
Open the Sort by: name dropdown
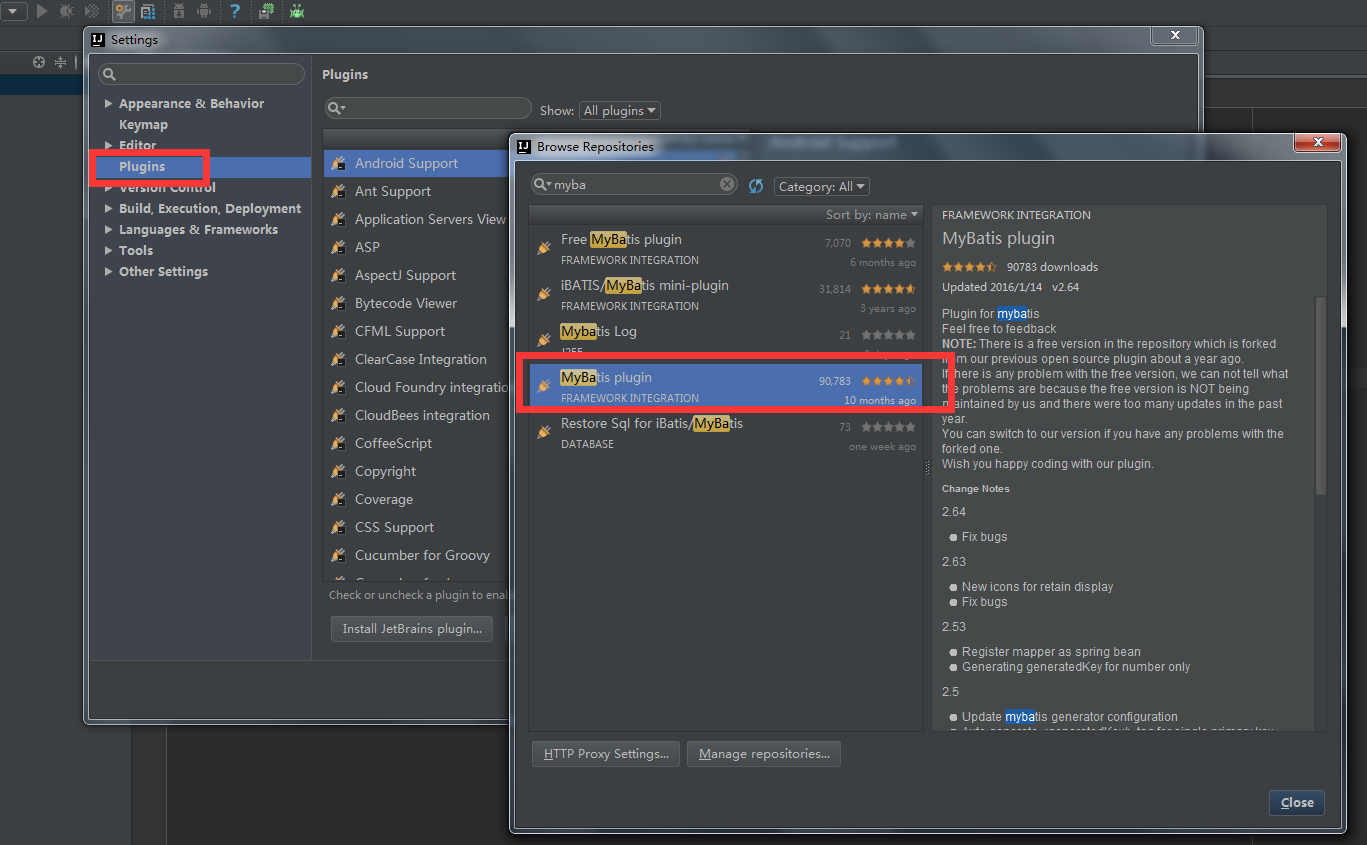[871, 215]
